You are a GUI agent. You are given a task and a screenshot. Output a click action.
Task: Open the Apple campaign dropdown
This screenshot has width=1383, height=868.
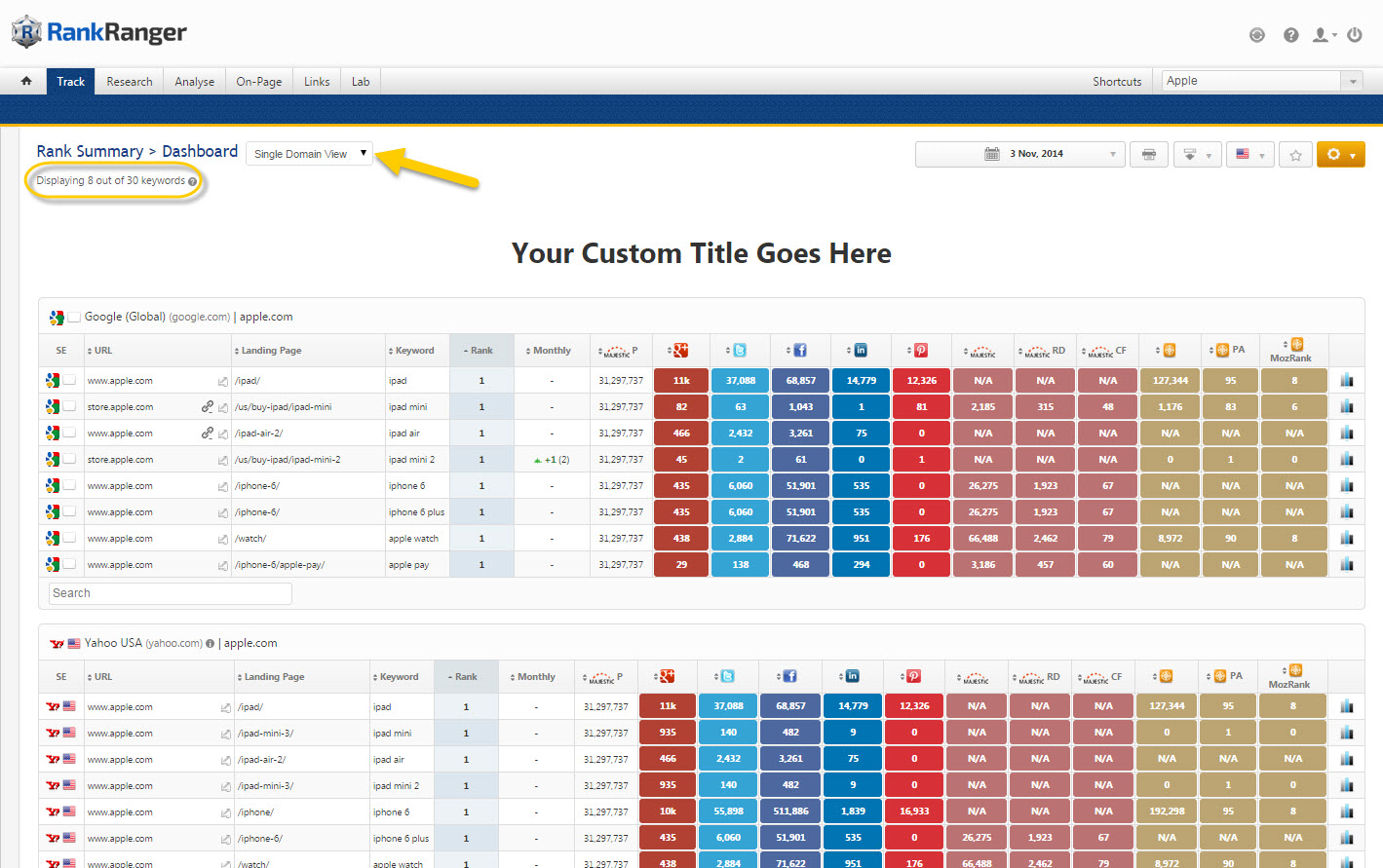pyautogui.click(x=1261, y=81)
